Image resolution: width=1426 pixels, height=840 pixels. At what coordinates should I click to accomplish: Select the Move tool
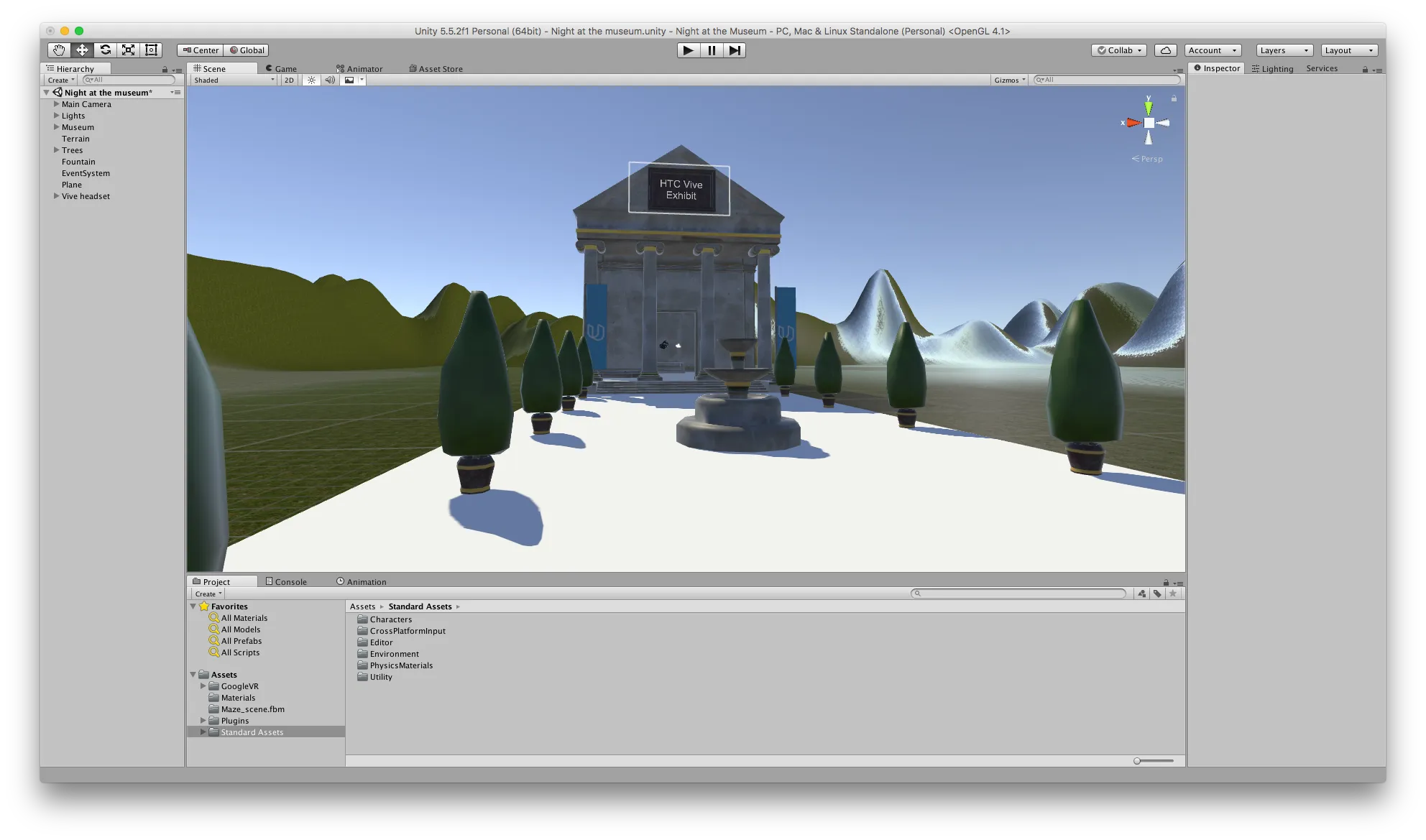[x=82, y=50]
